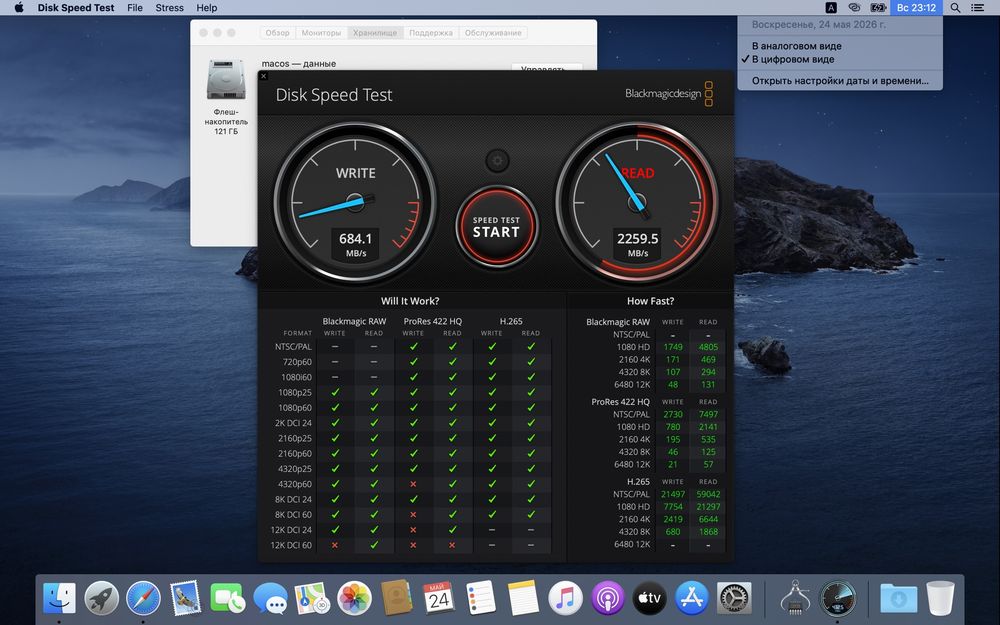
Task: Switch to the Обзор tab
Action: pos(277,33)
